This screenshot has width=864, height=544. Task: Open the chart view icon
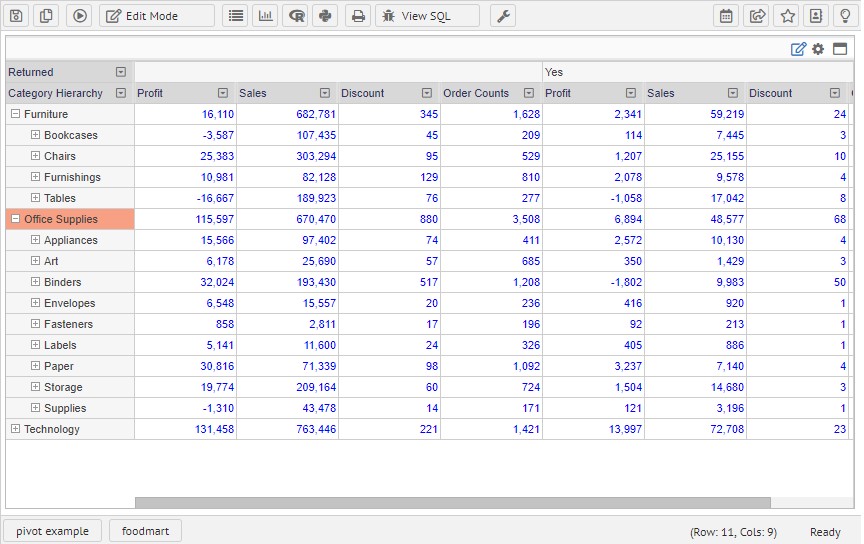[x=265, y=16]
